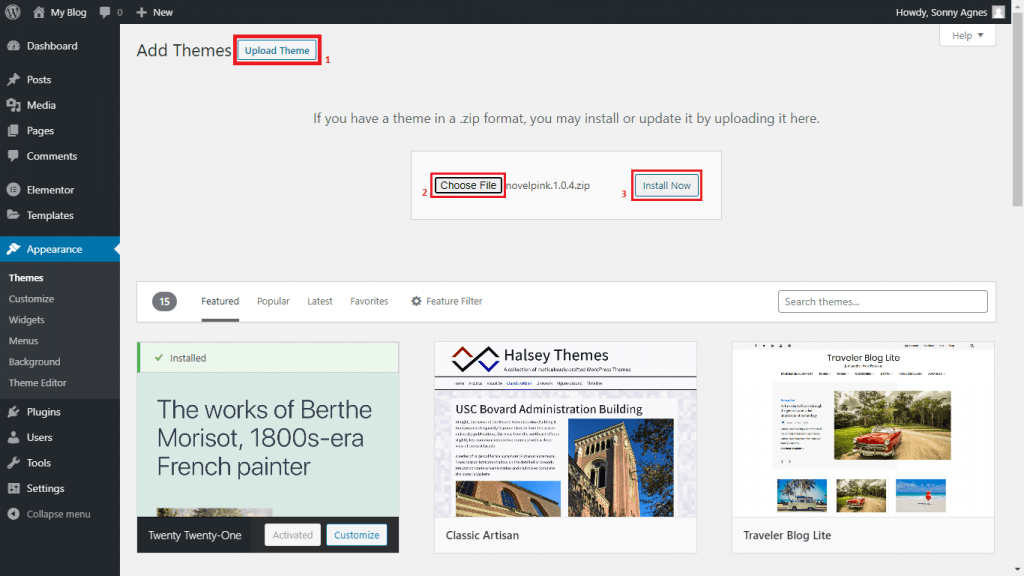Open Media via its sidebar icon
This screenshot has height=576, width=1024.
[x=13, y=105]
